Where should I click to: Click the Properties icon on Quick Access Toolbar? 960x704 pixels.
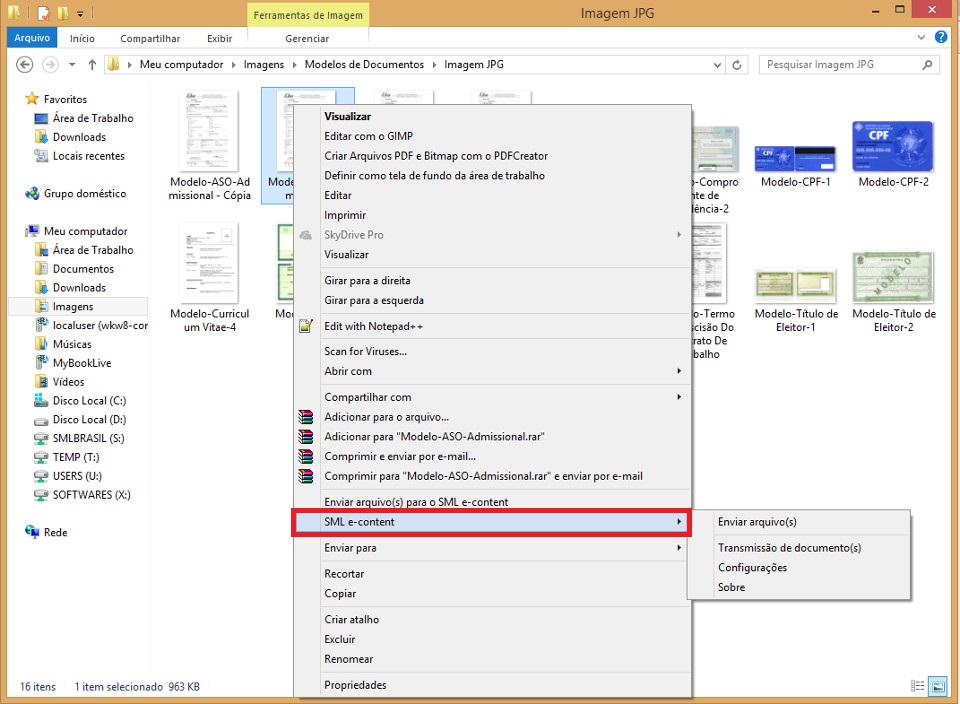[42, 14]
